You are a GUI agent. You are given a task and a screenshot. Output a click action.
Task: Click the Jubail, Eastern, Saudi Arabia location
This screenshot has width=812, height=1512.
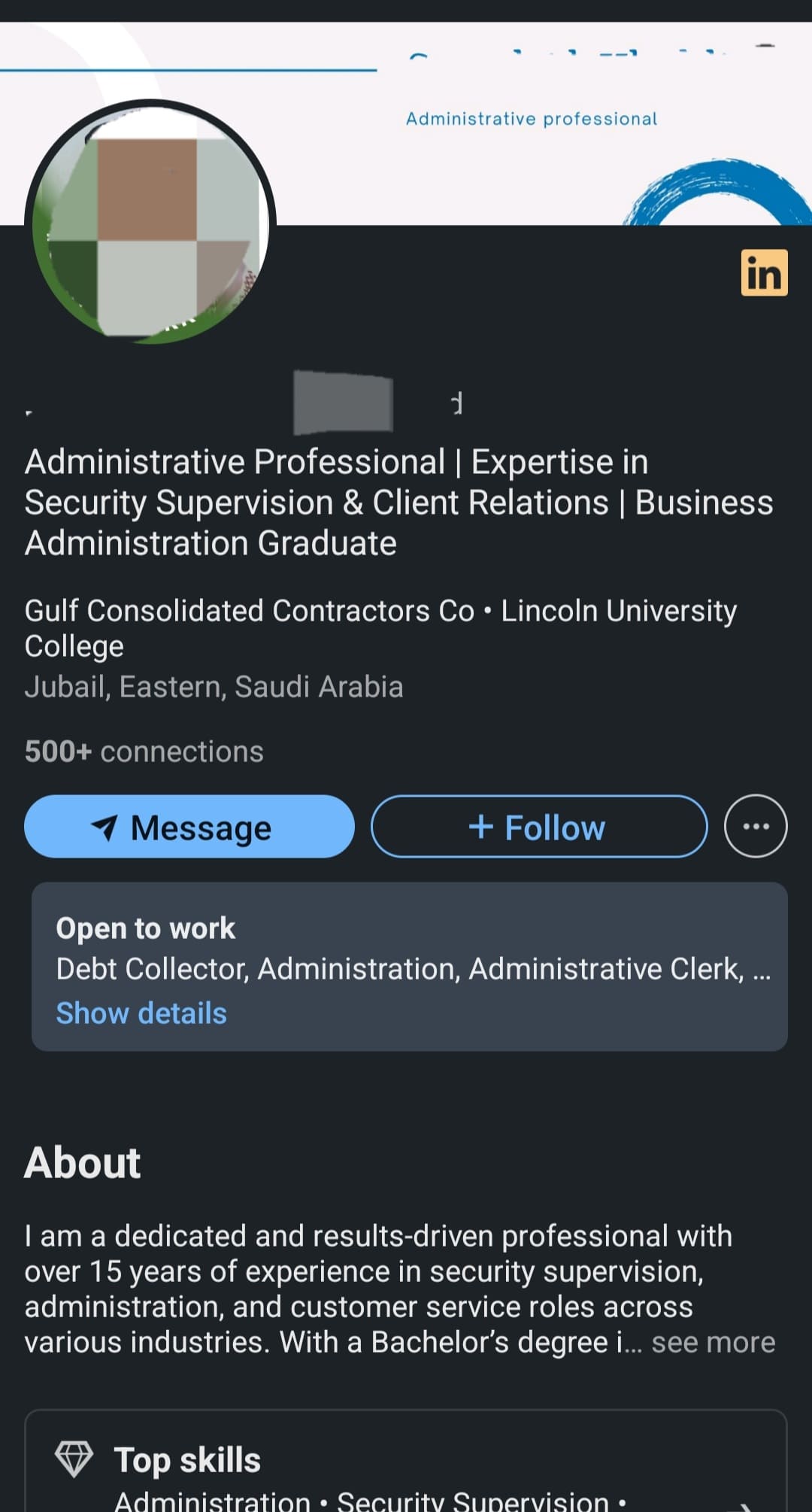[214, 687]
